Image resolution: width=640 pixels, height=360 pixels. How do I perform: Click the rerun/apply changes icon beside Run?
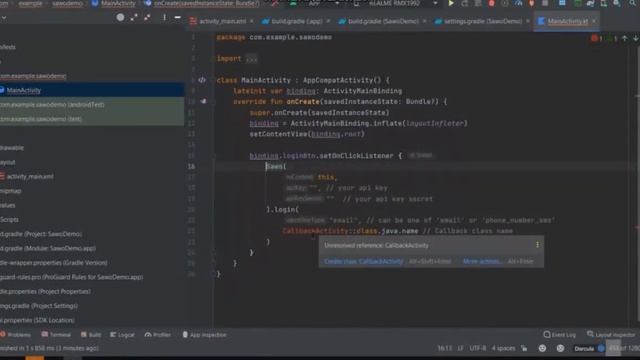click(464, 4)
